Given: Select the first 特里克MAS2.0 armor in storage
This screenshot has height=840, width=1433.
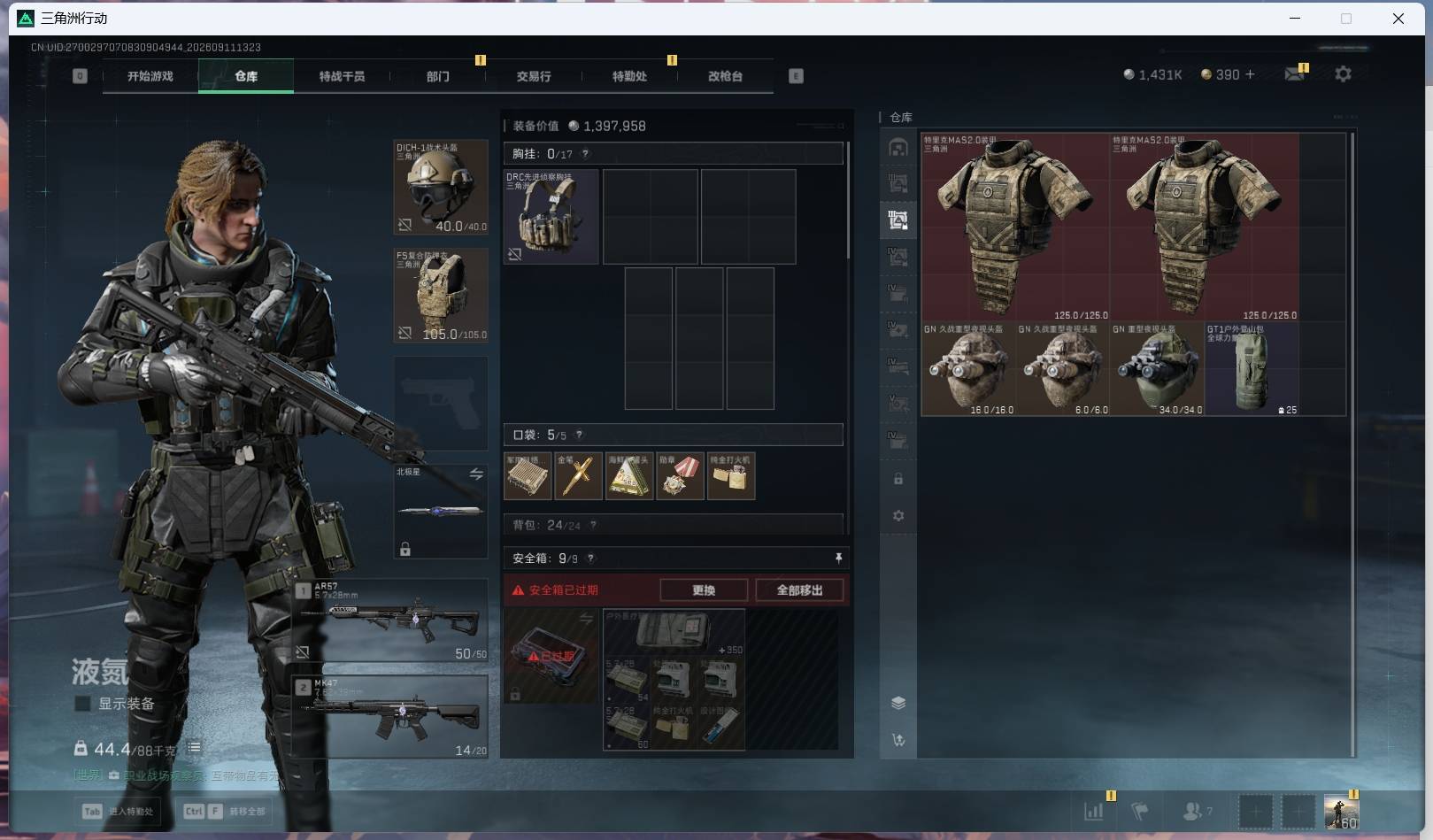Looking at the screenshot, I should tap(1016, 227).
